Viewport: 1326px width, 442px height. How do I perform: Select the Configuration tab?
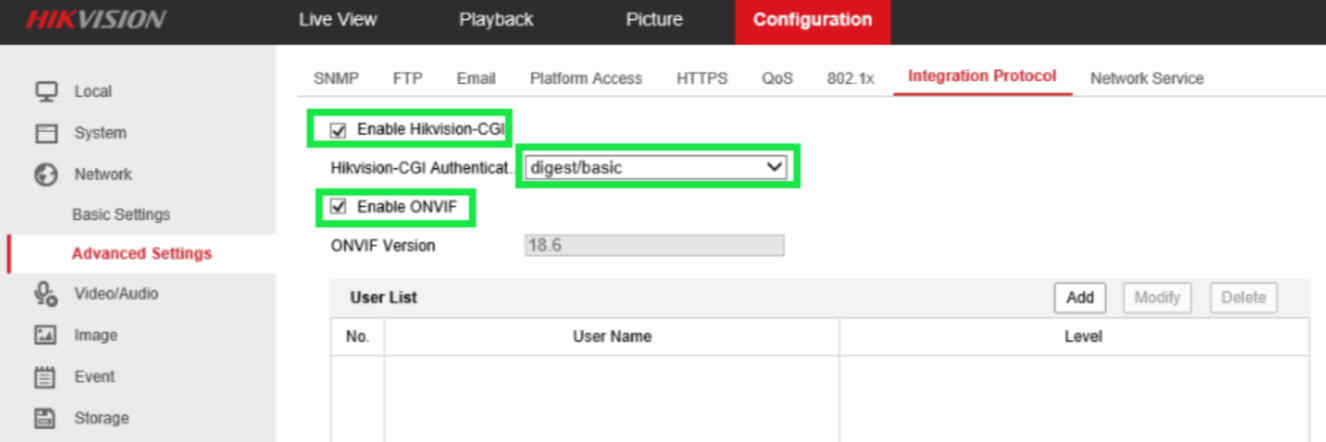[812, 21]
